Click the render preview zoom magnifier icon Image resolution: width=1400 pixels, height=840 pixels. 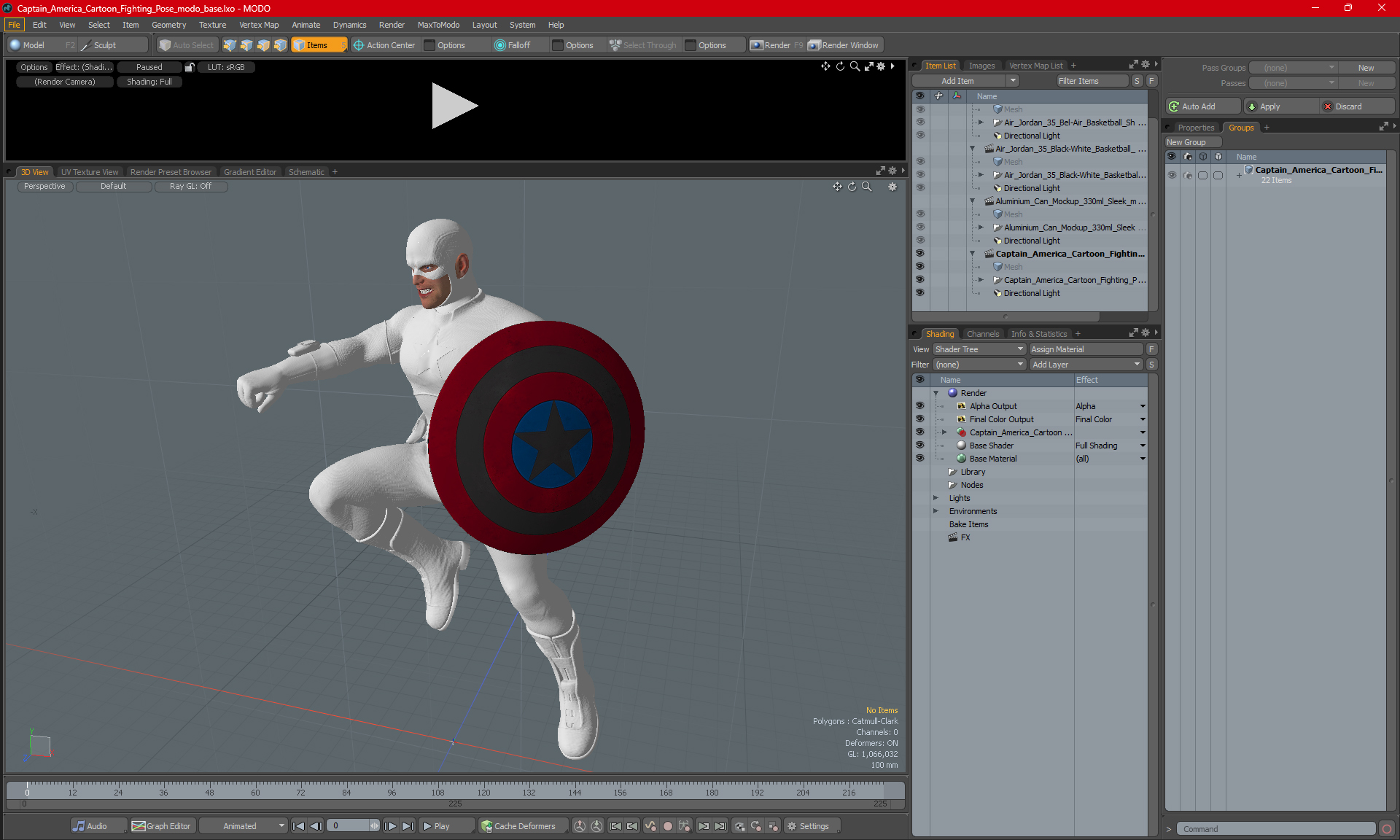(855, 66)
